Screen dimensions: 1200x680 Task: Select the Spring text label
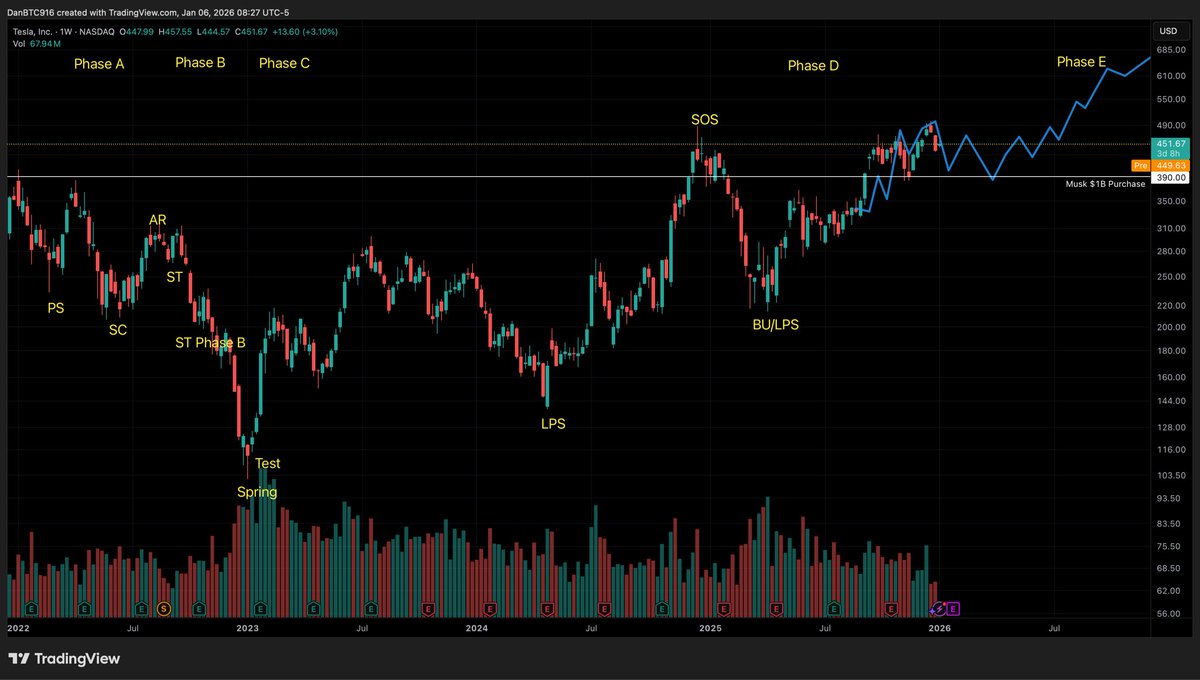point(257,492)
